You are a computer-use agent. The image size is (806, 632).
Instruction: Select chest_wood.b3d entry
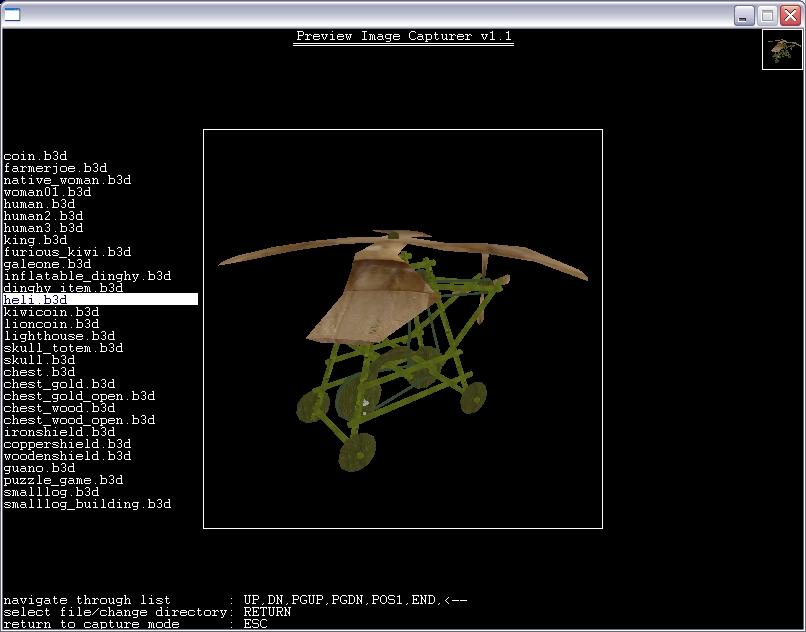[60, 408]
